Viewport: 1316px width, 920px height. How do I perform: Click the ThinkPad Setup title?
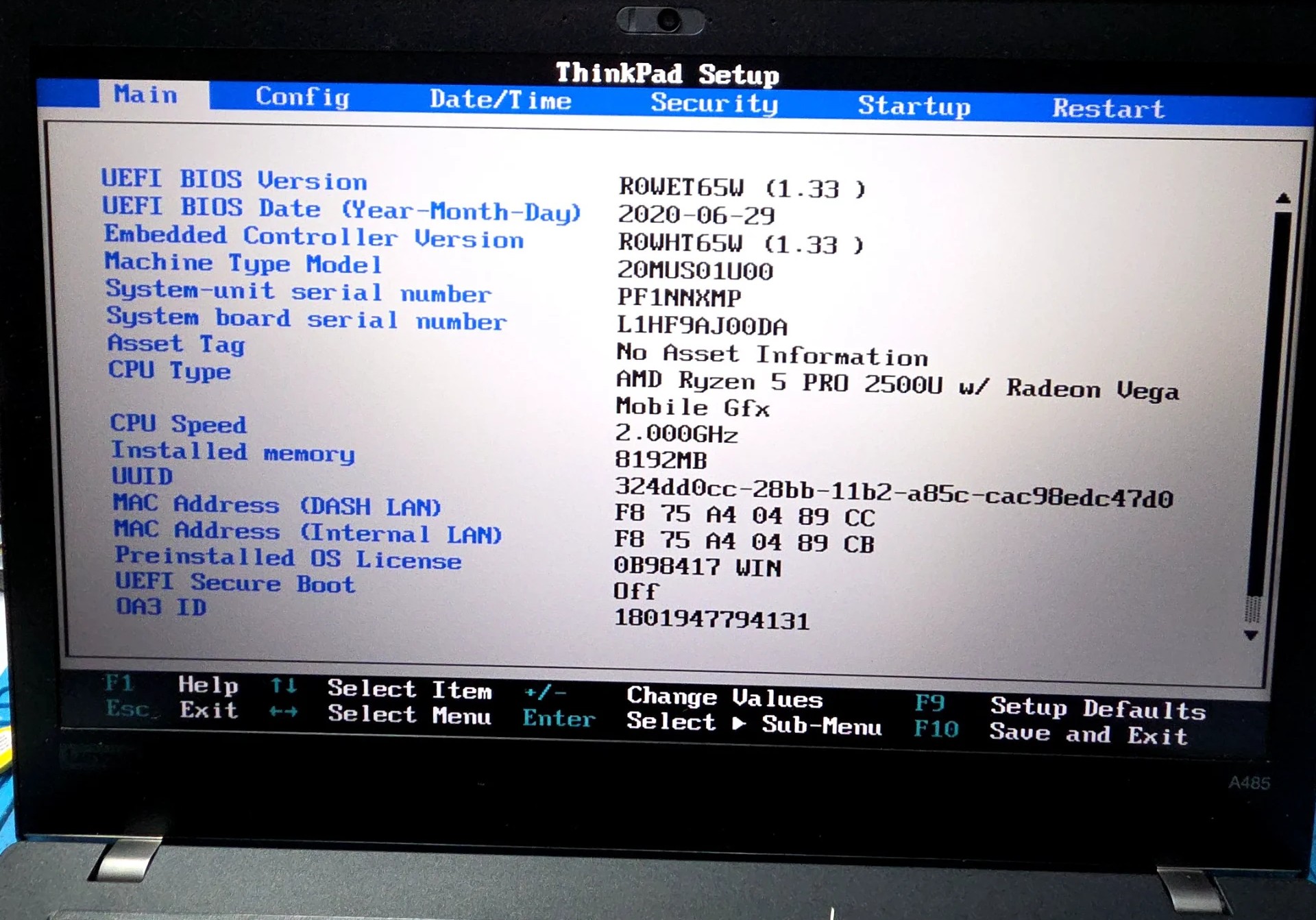[668, 73]
